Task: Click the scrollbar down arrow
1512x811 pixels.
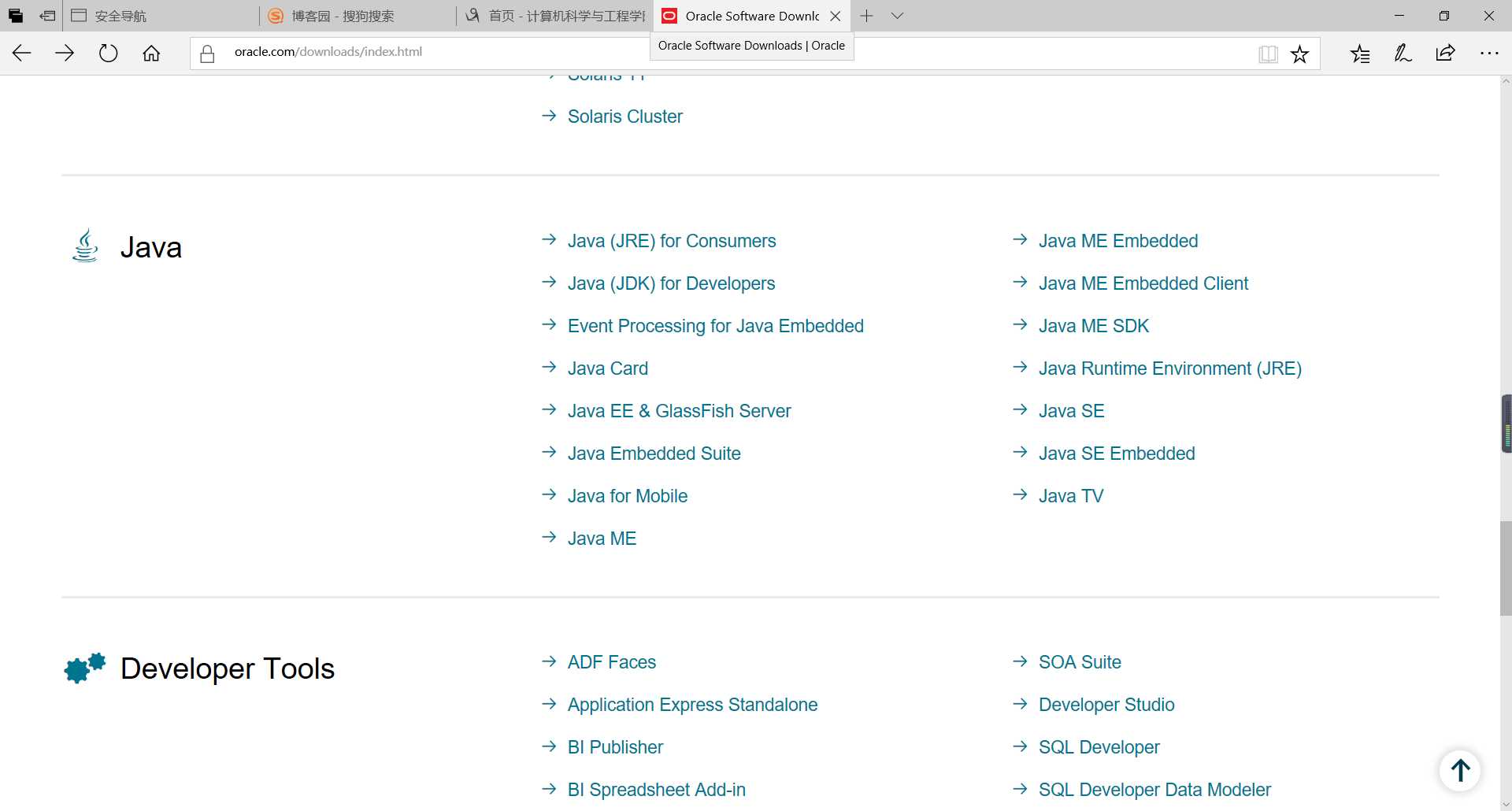Action: coord(1505,804)
